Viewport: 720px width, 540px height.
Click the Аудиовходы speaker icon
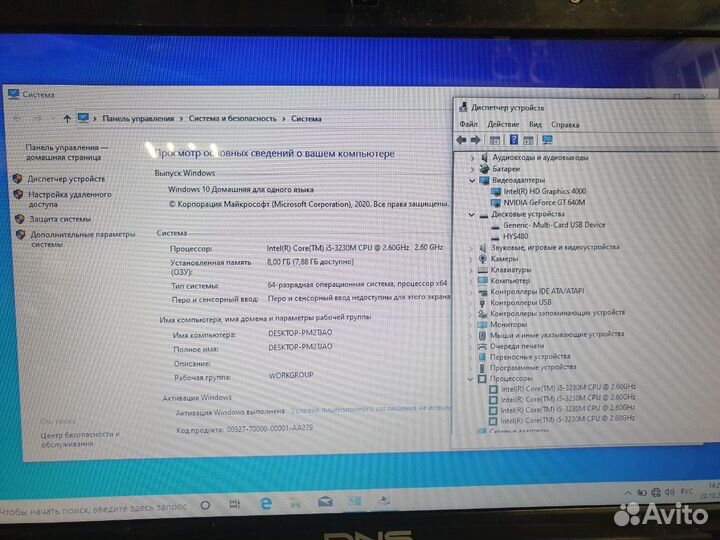484,158
